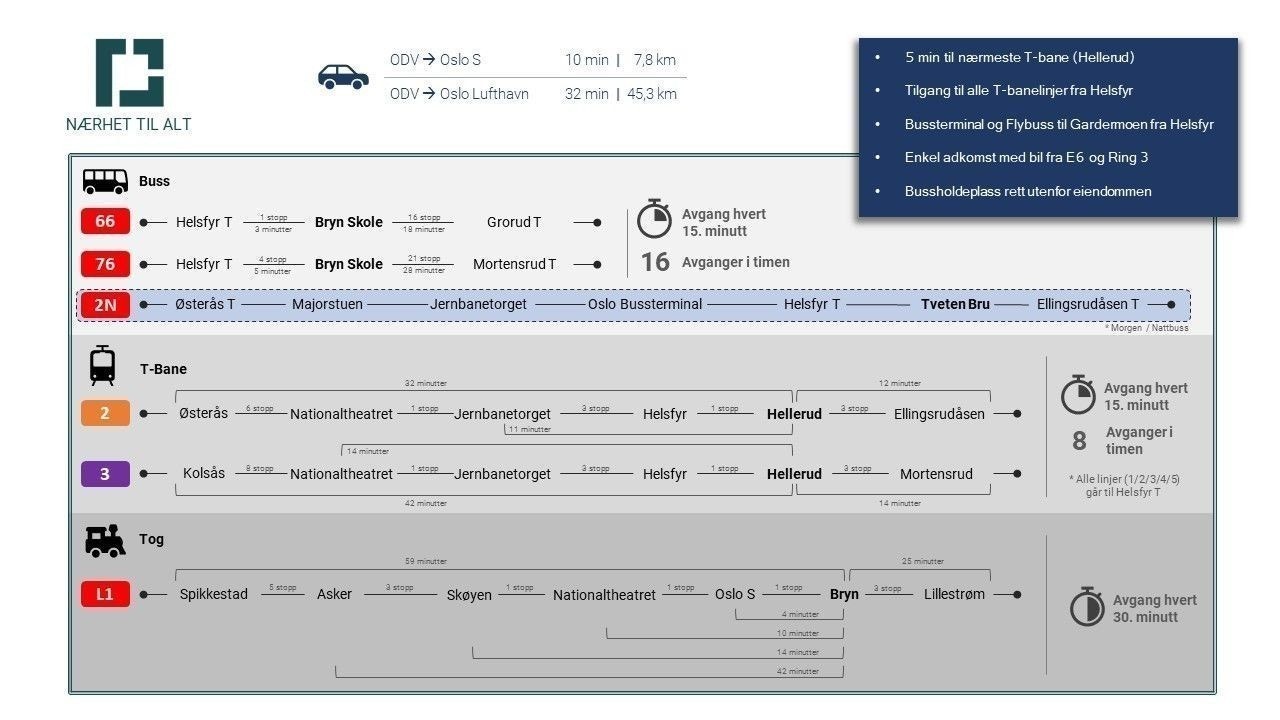Image resolution: width=1280 pixels, height=720 pixels.
Task: Click Tveten Bru on the 2N route
Action: click(x=955, y=304)
